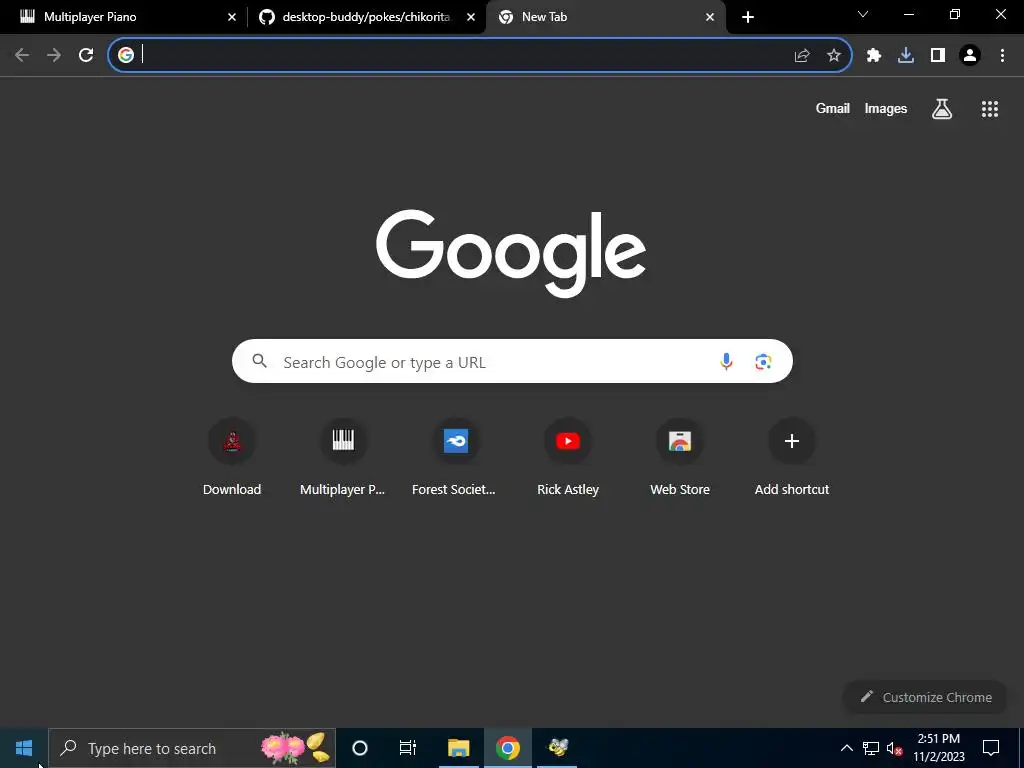Open the Chrome profile avatar
The height and width of the screenshot is (768, 1024).
tap(970, 56)
